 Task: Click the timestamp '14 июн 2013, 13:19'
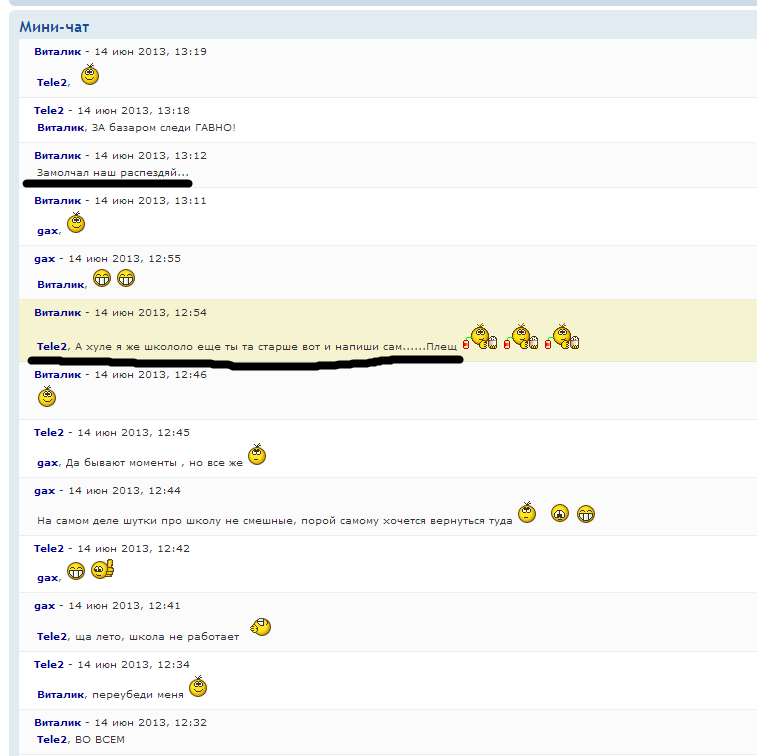pos(151,52)
